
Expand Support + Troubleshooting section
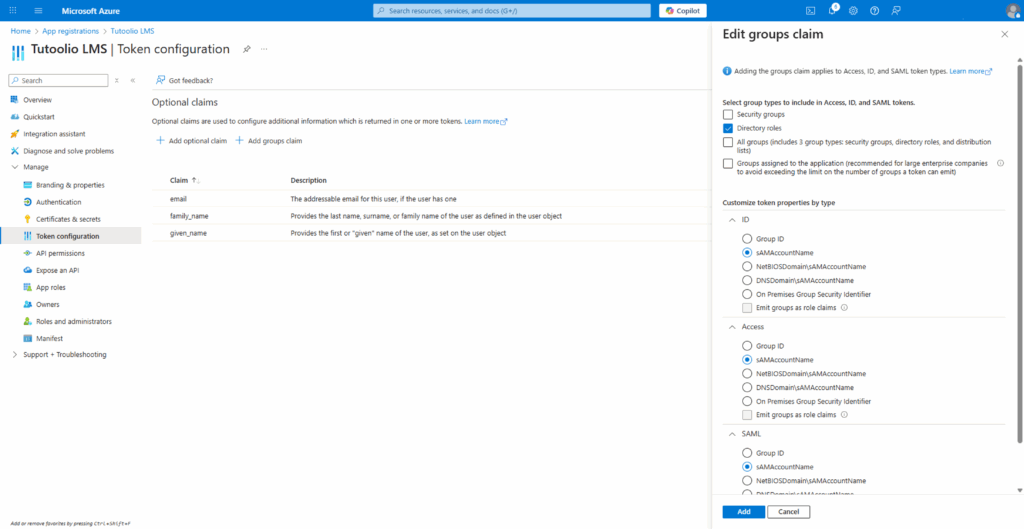14,355
